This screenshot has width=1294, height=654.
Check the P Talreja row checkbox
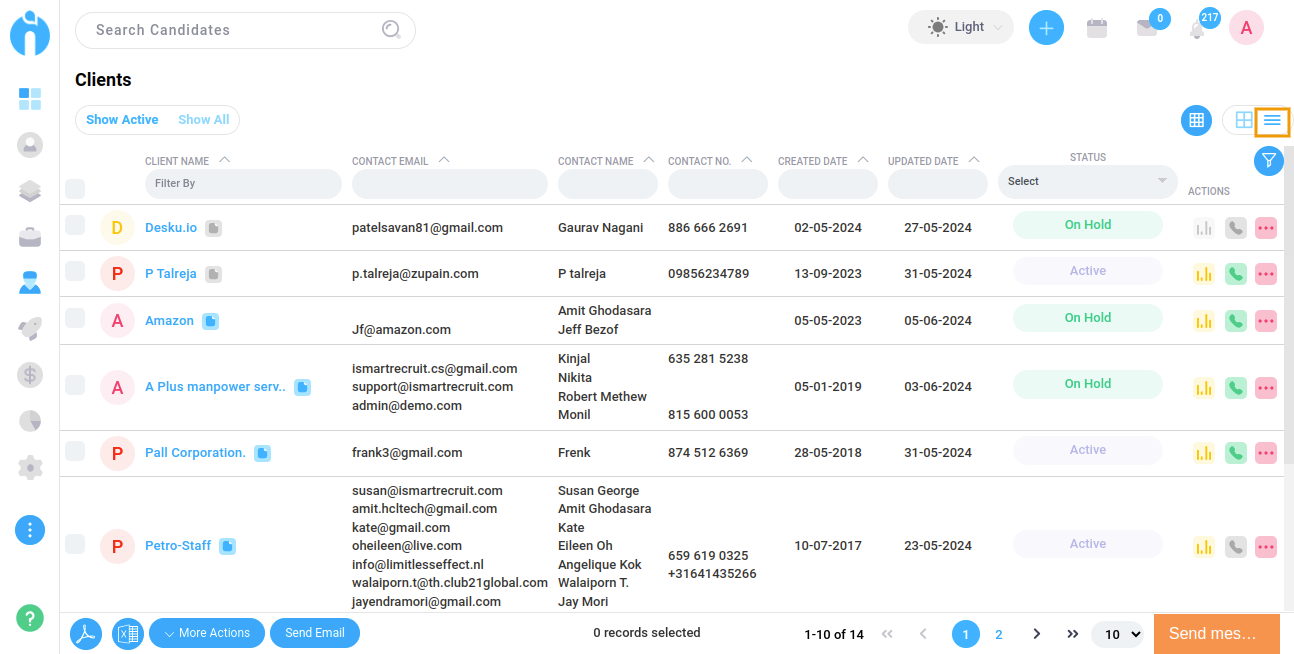pos(75,272)
